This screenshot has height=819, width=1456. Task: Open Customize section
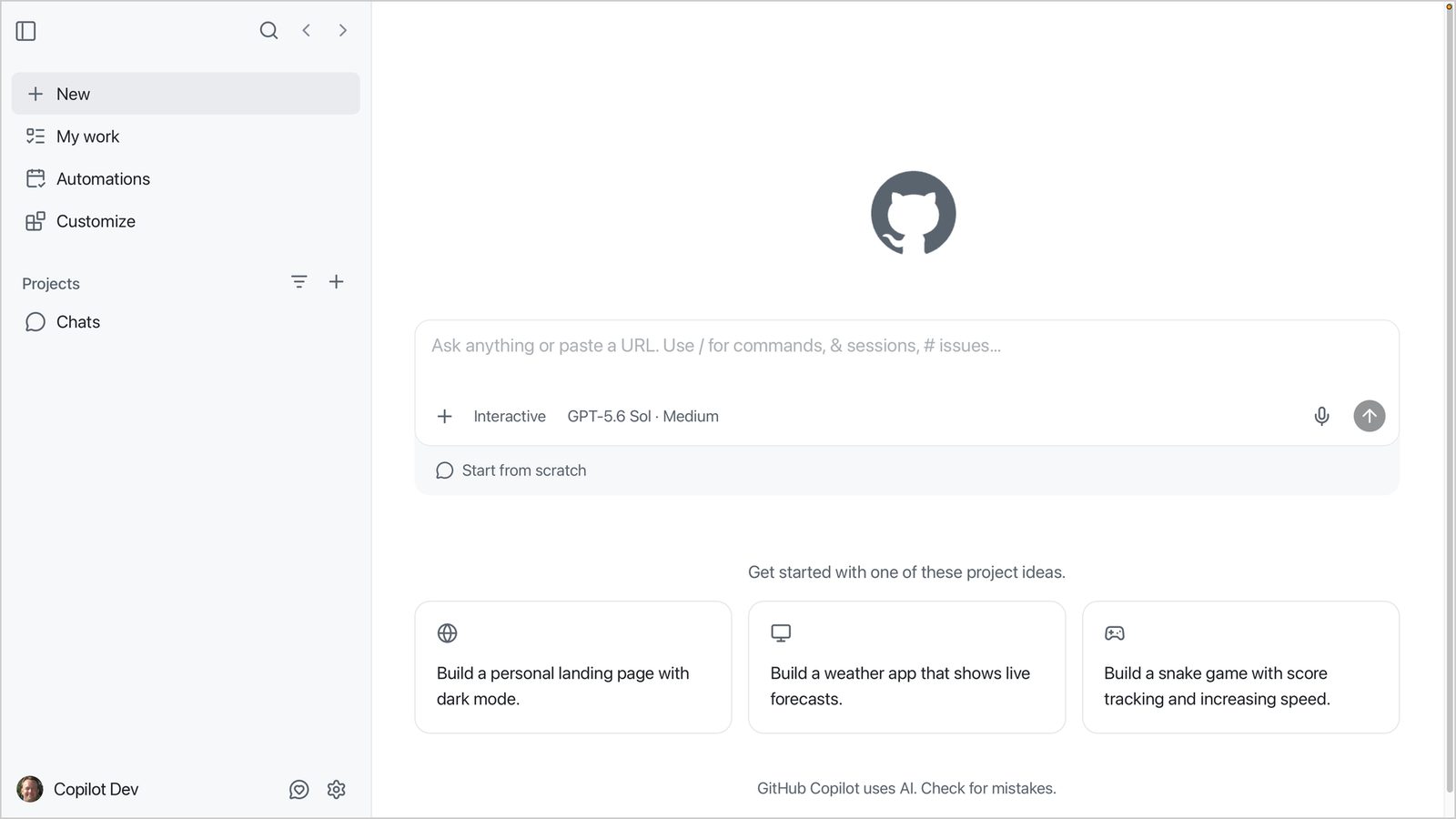(x=186, y=221)
